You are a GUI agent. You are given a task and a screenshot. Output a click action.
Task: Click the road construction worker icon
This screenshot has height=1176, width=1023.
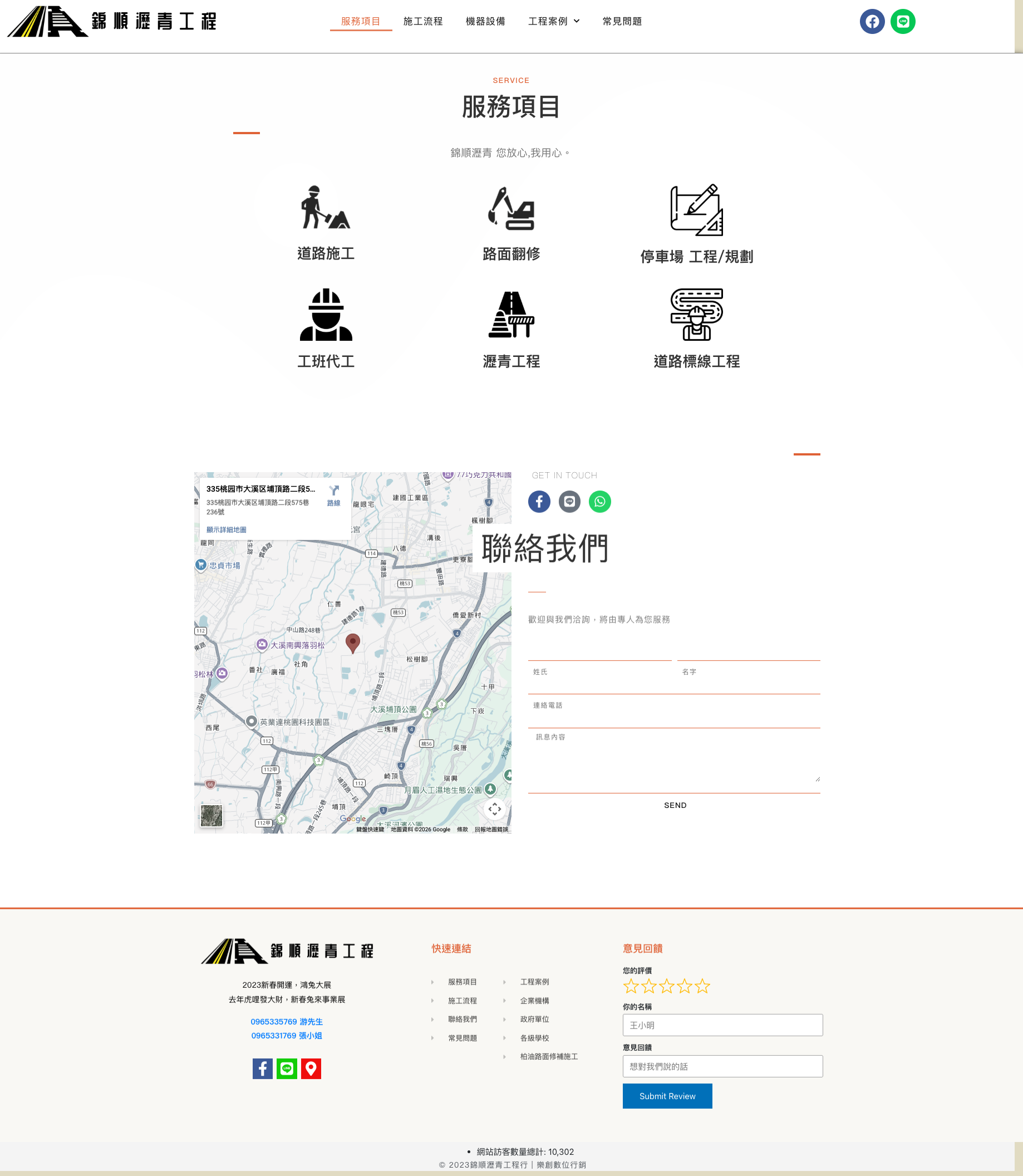[x=326, y=208]
